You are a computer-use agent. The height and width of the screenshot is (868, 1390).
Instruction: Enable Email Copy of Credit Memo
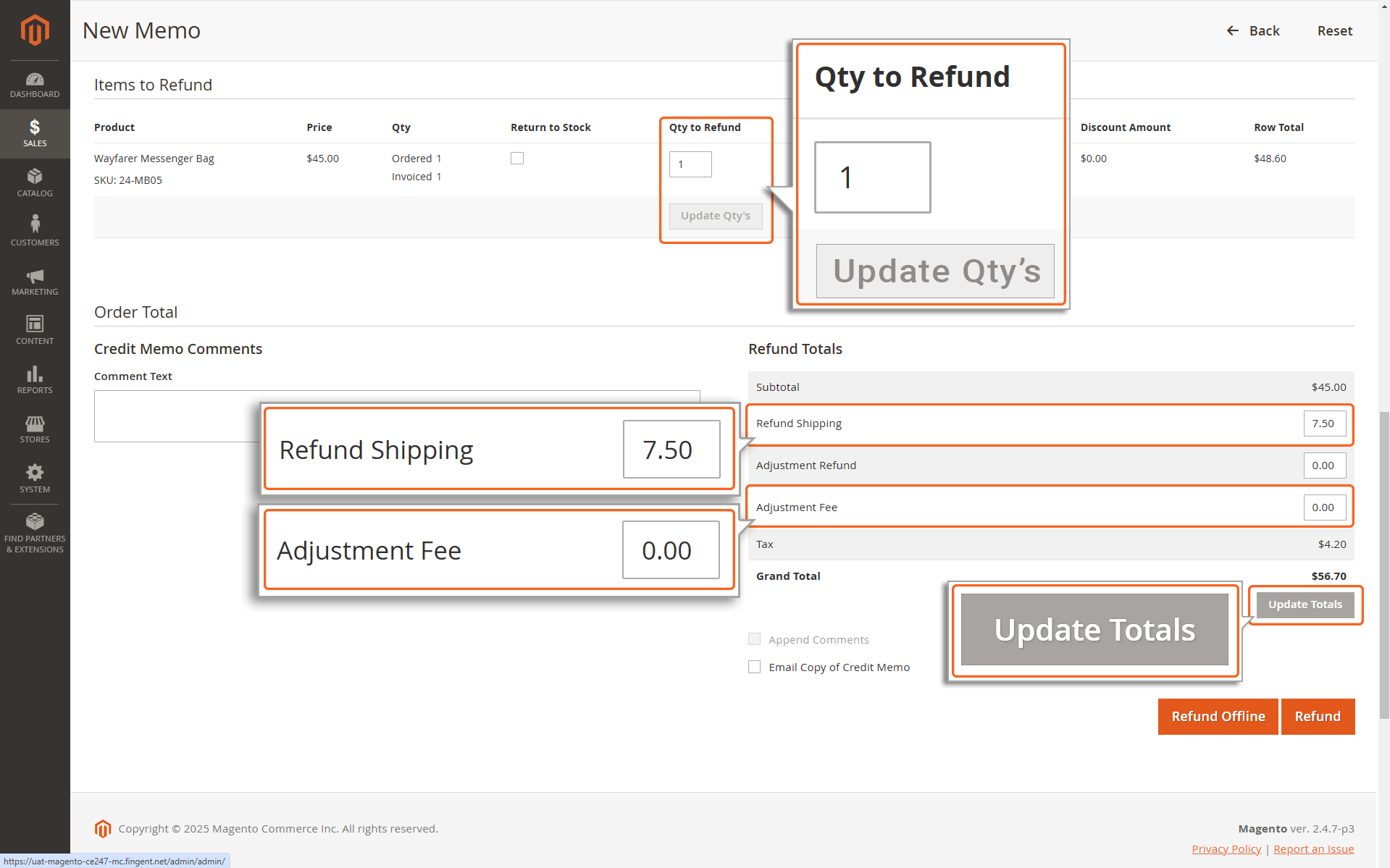tap(754, 667)
